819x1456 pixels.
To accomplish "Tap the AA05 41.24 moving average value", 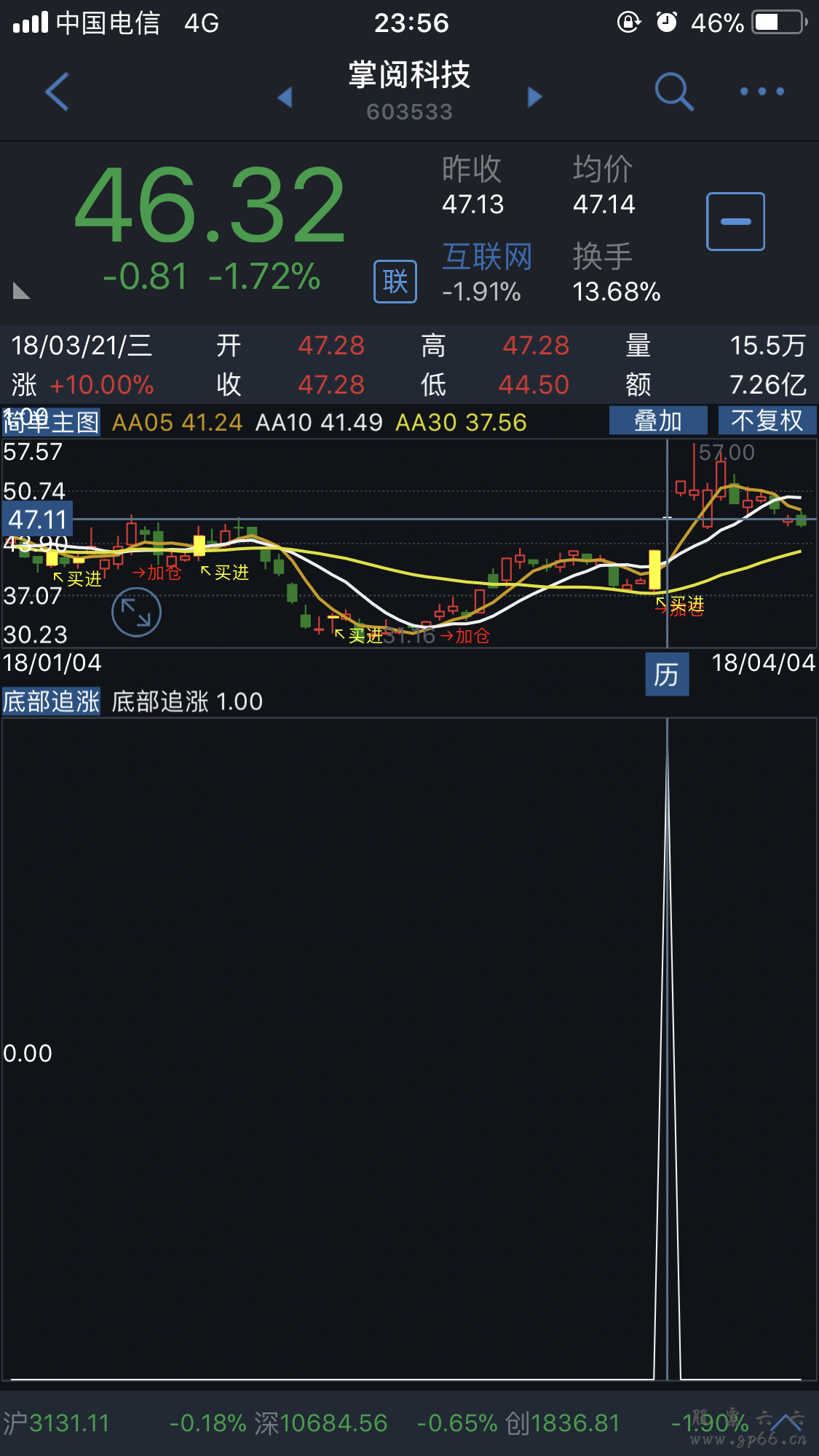I will [177, 423].
